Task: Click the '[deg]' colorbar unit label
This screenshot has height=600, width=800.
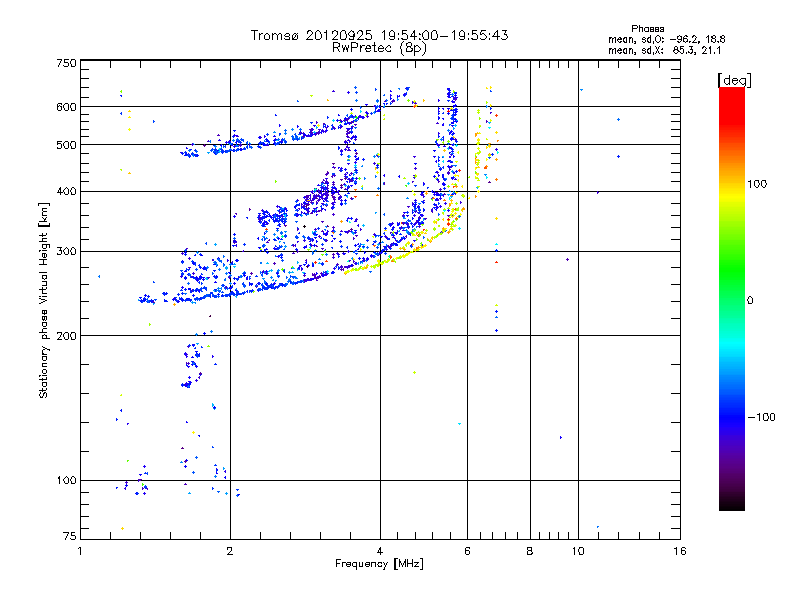Action: click(734, 81)
